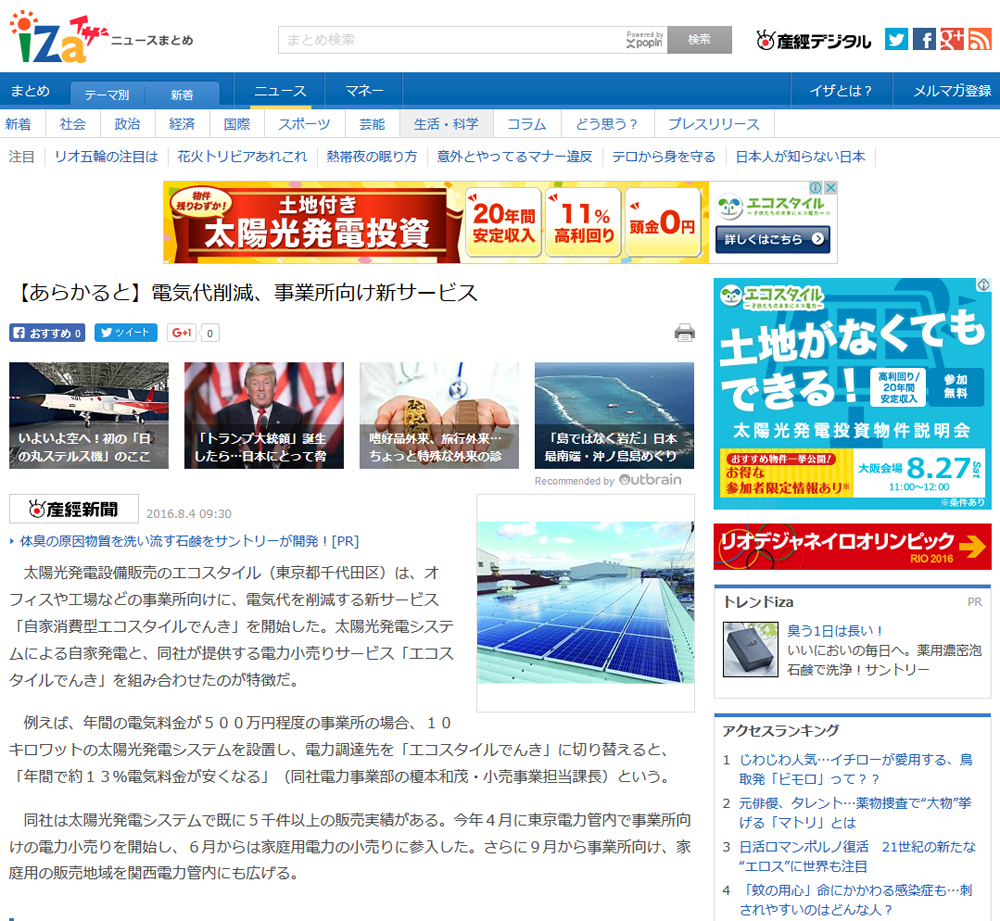
Task: Select the 芸能 category
Action: point(372,124)
